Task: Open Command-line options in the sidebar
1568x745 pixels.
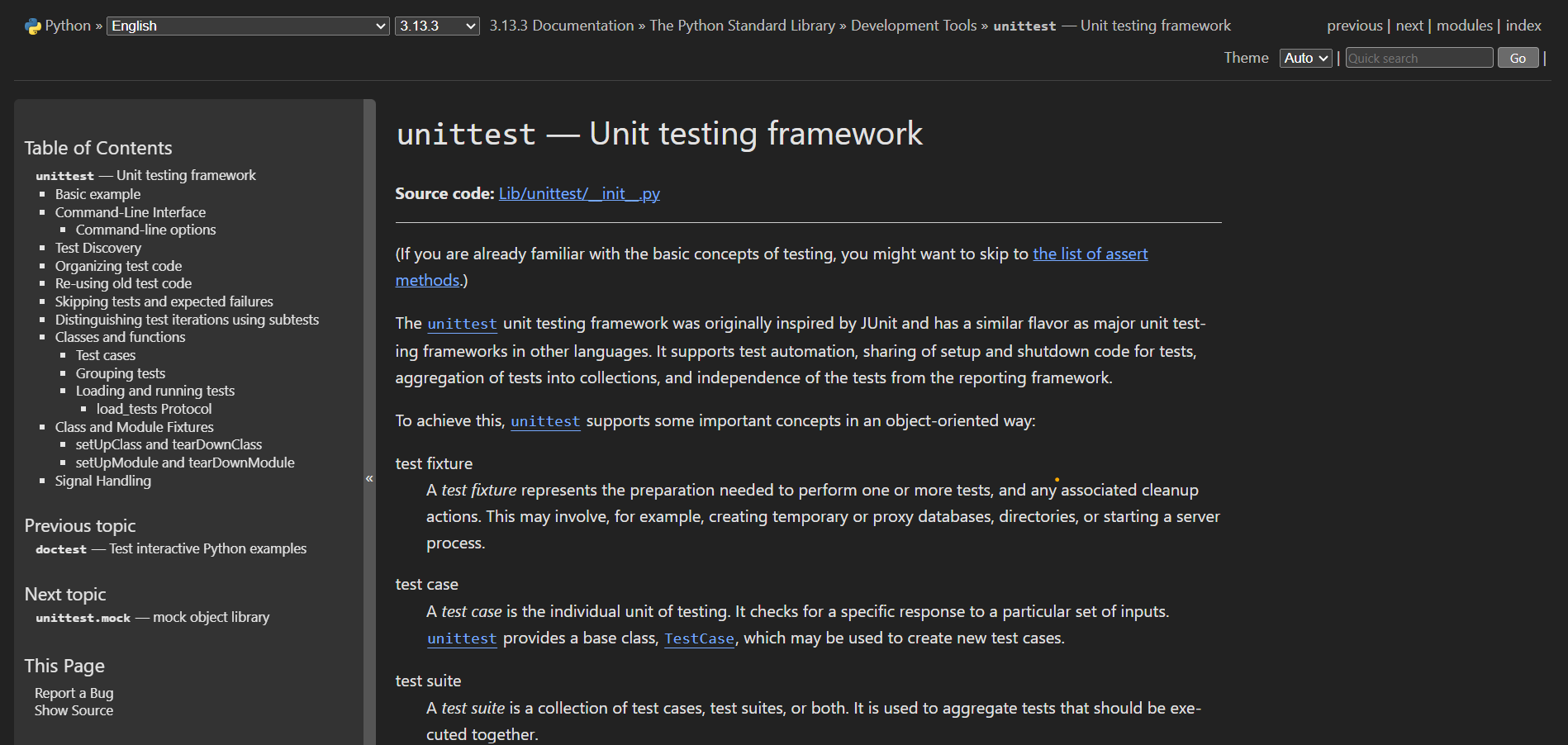Action: coord(145,230)
